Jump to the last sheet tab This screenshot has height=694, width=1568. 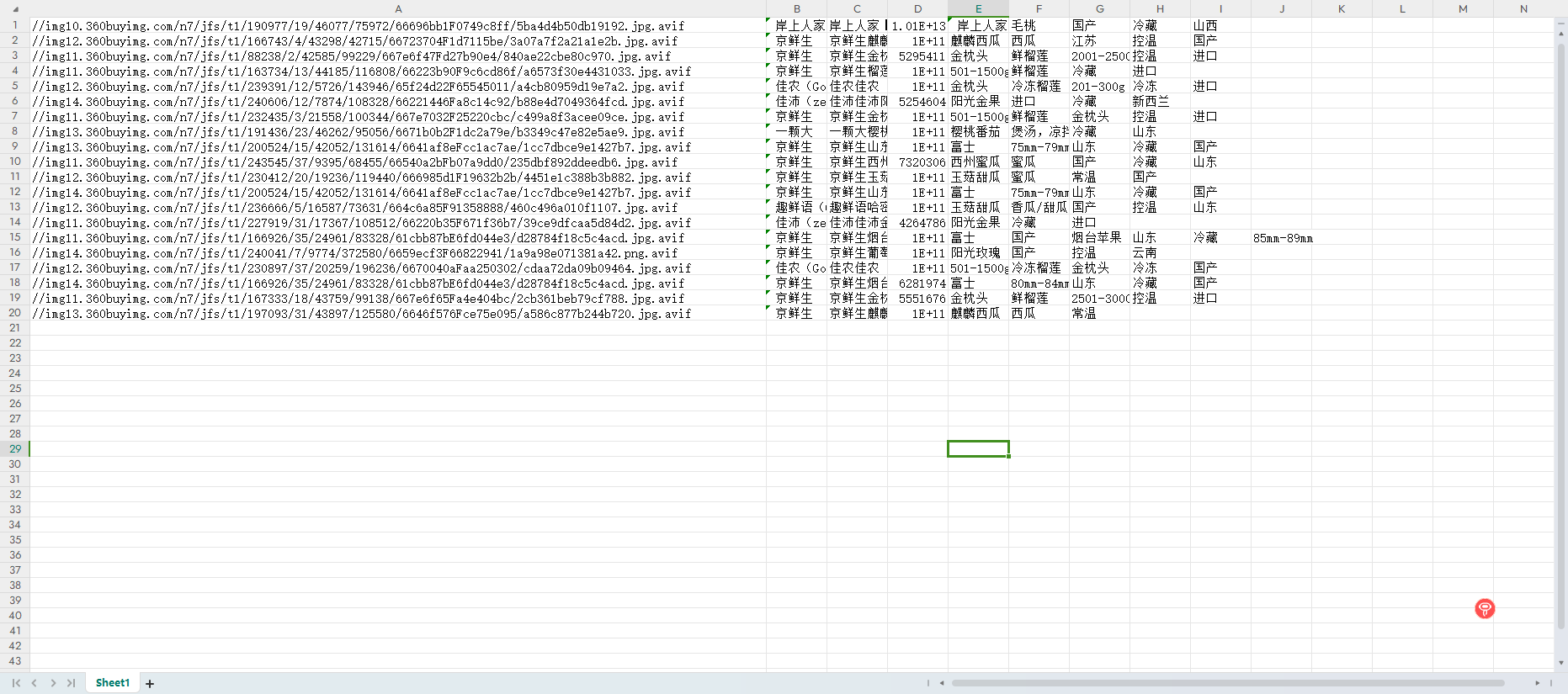(72, 683)
